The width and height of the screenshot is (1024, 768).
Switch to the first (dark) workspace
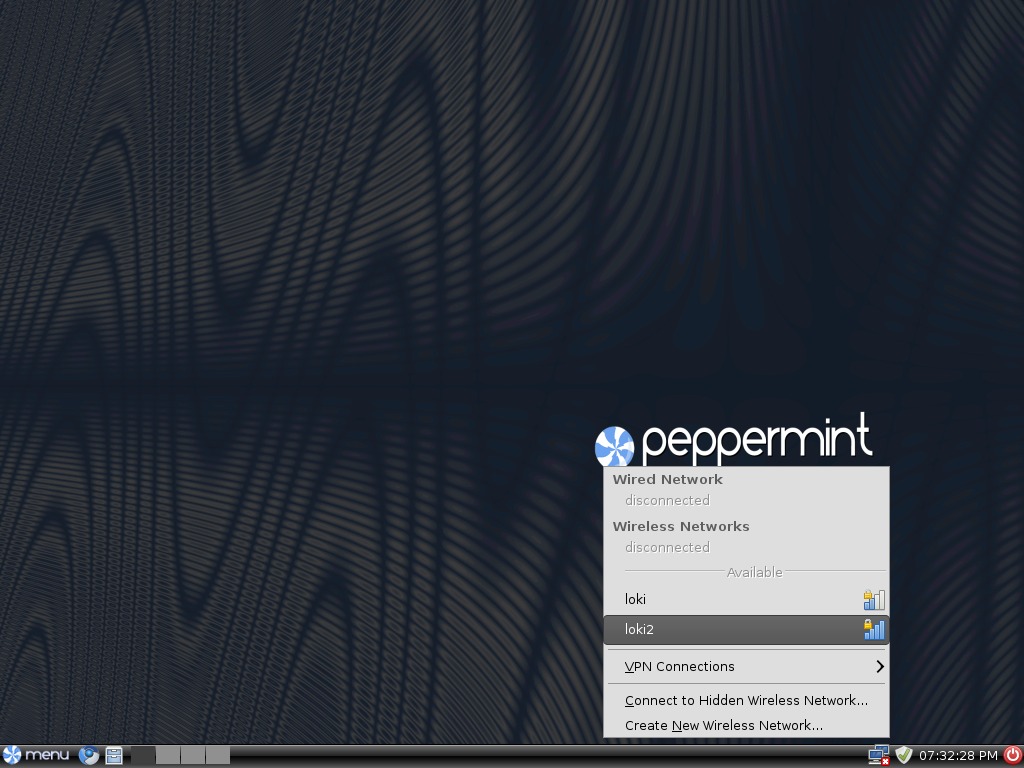pos(143,755)
